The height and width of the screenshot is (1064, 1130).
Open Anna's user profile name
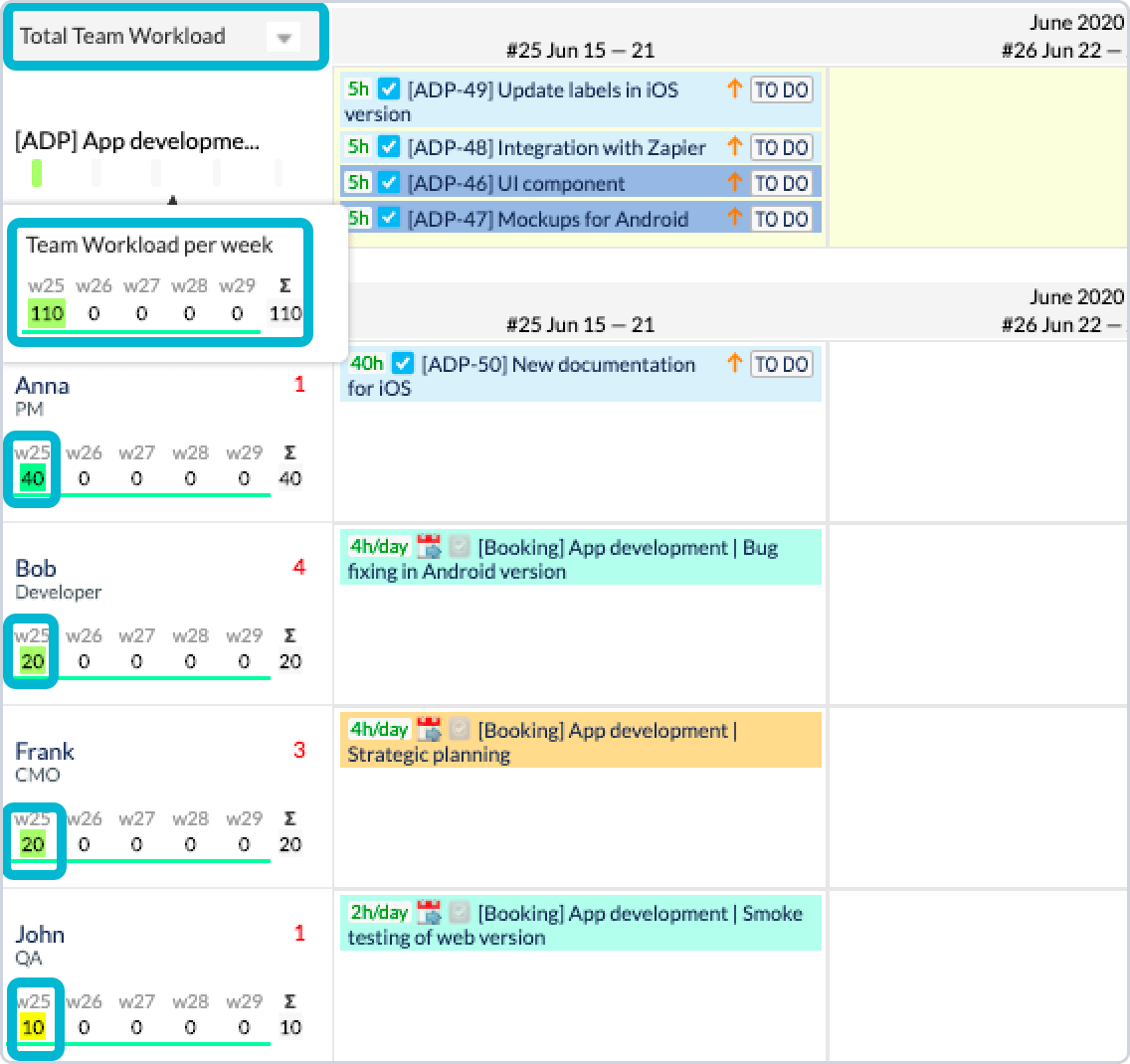coord(42,386)
